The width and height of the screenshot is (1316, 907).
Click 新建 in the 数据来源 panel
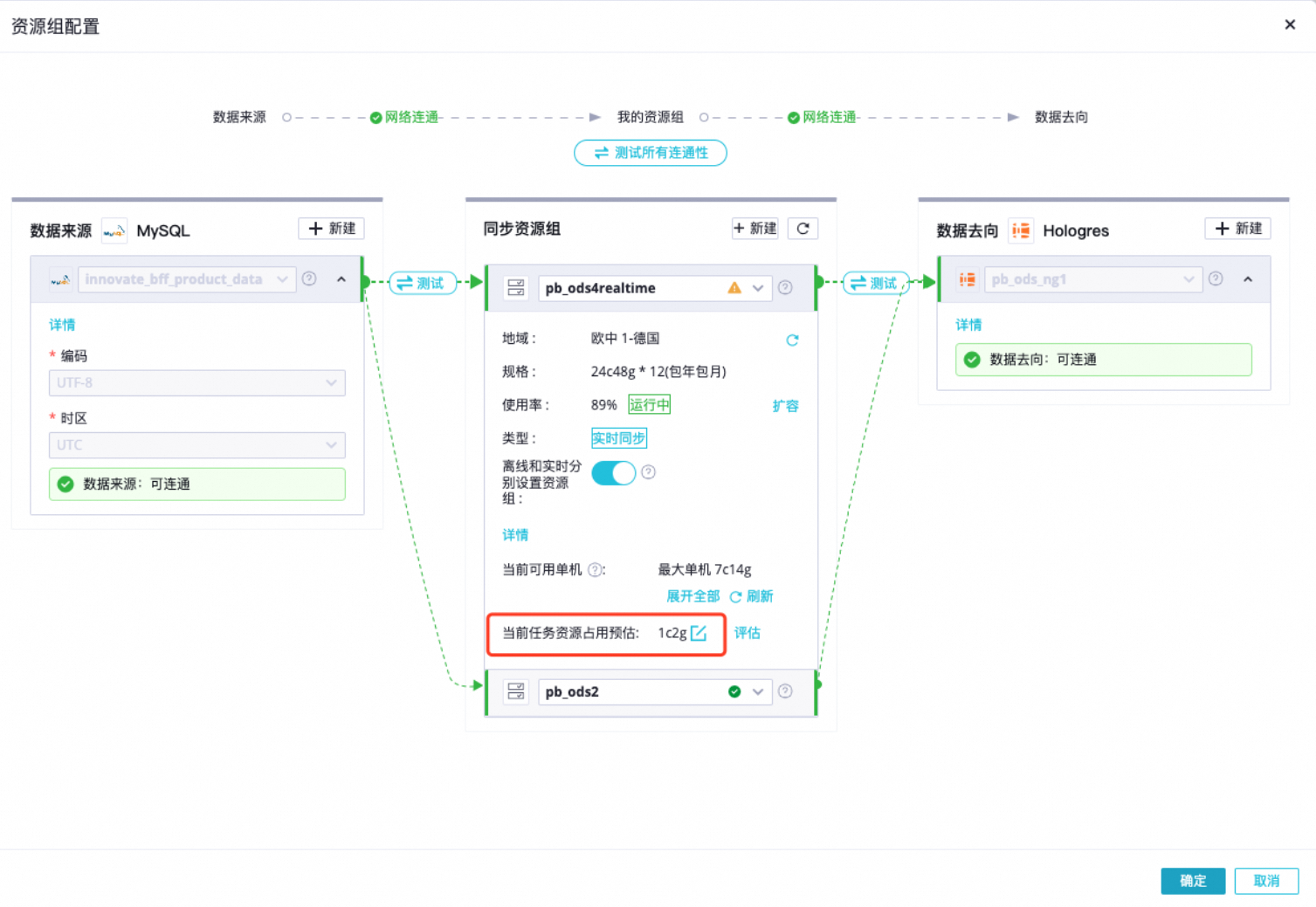332,229
